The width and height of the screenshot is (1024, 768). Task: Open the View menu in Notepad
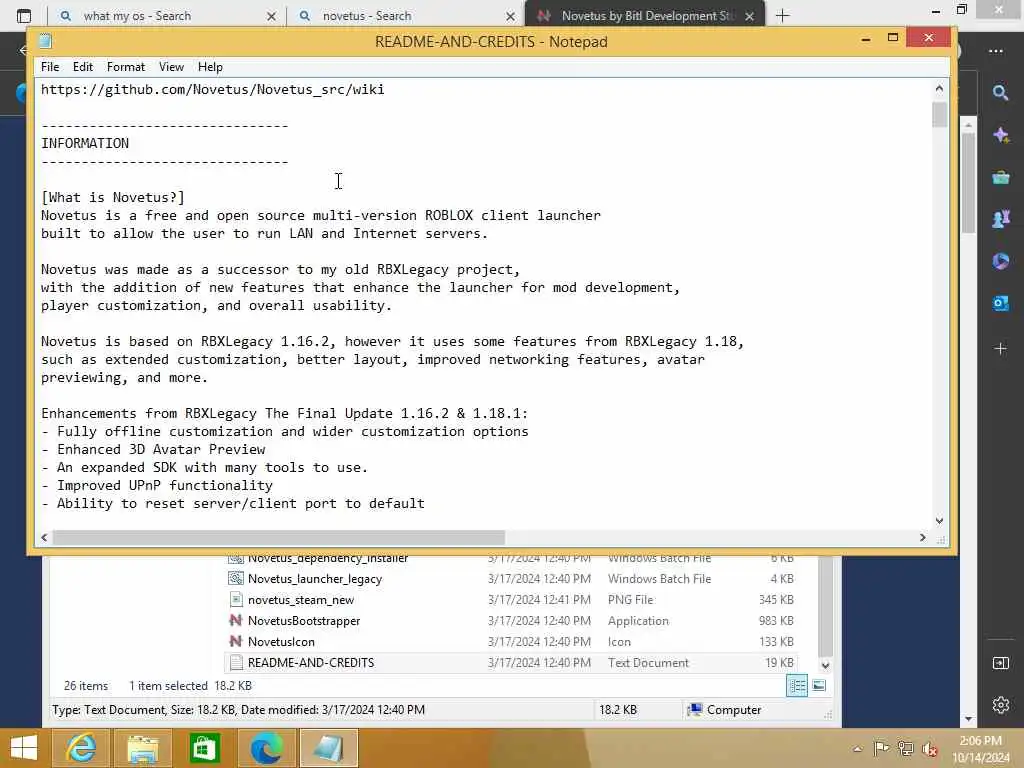click(171, 67)
